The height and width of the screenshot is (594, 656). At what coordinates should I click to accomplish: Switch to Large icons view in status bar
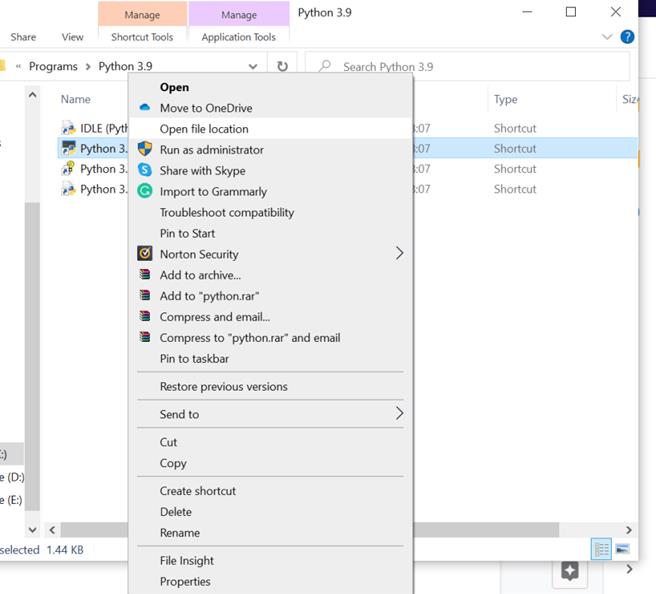point(623,549)
